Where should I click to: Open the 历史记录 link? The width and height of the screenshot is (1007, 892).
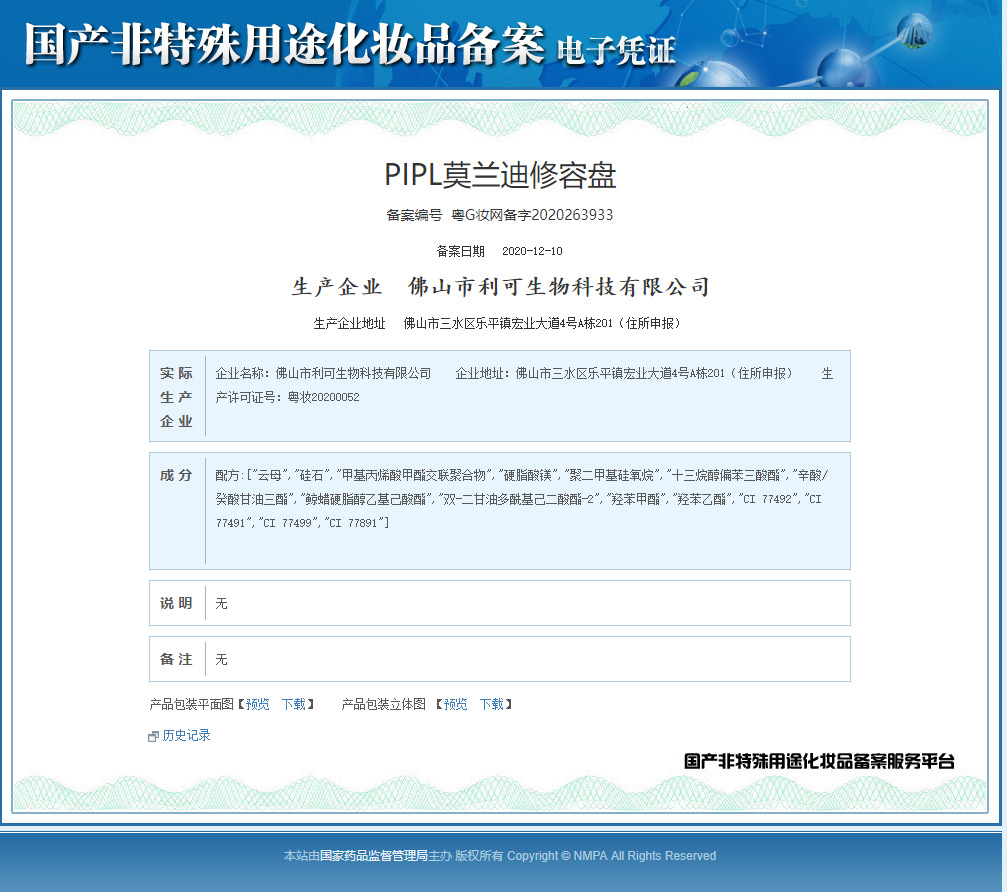[x=186, y=735]
